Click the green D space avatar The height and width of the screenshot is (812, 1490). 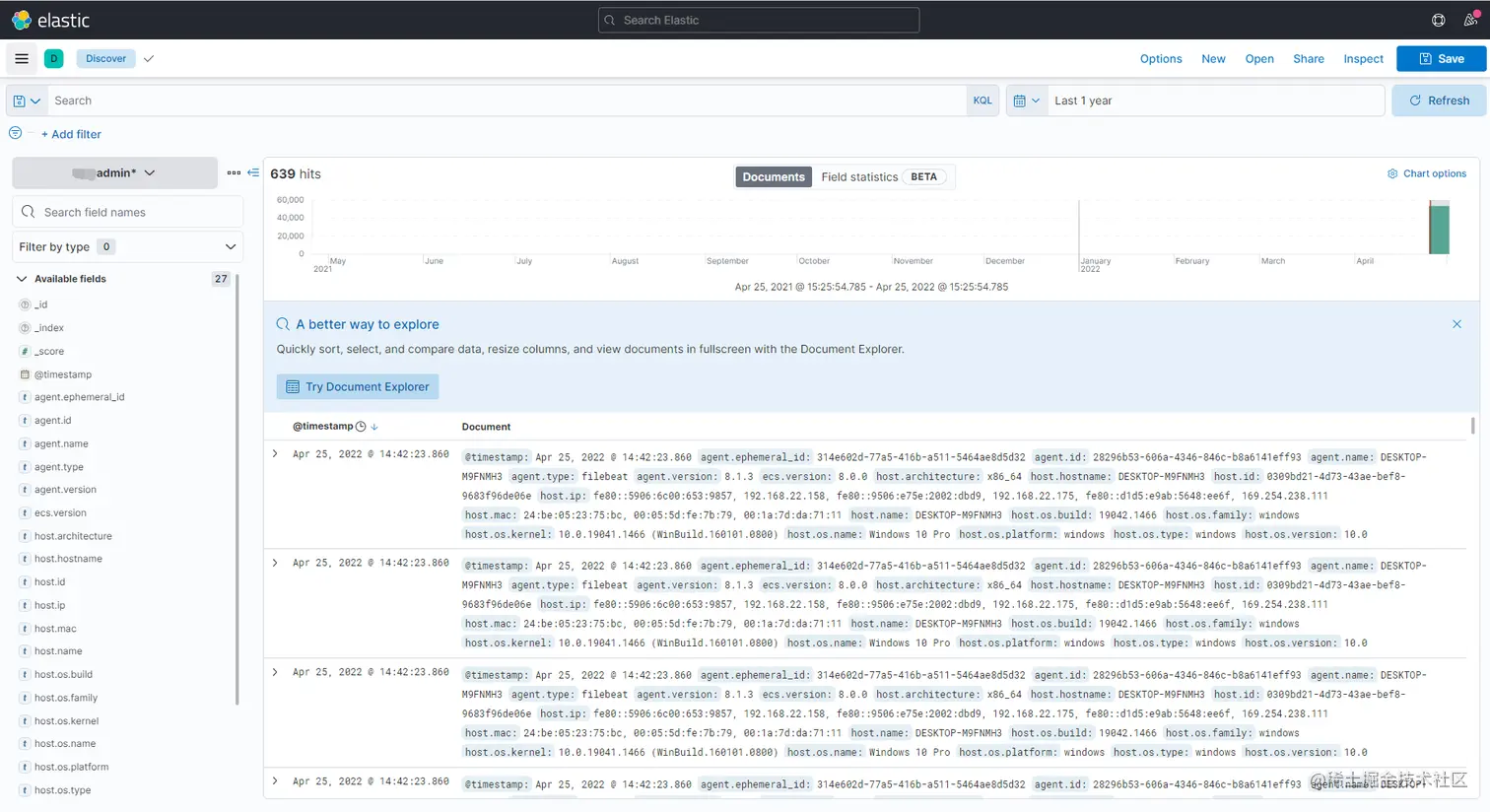(x=54, y=58)
